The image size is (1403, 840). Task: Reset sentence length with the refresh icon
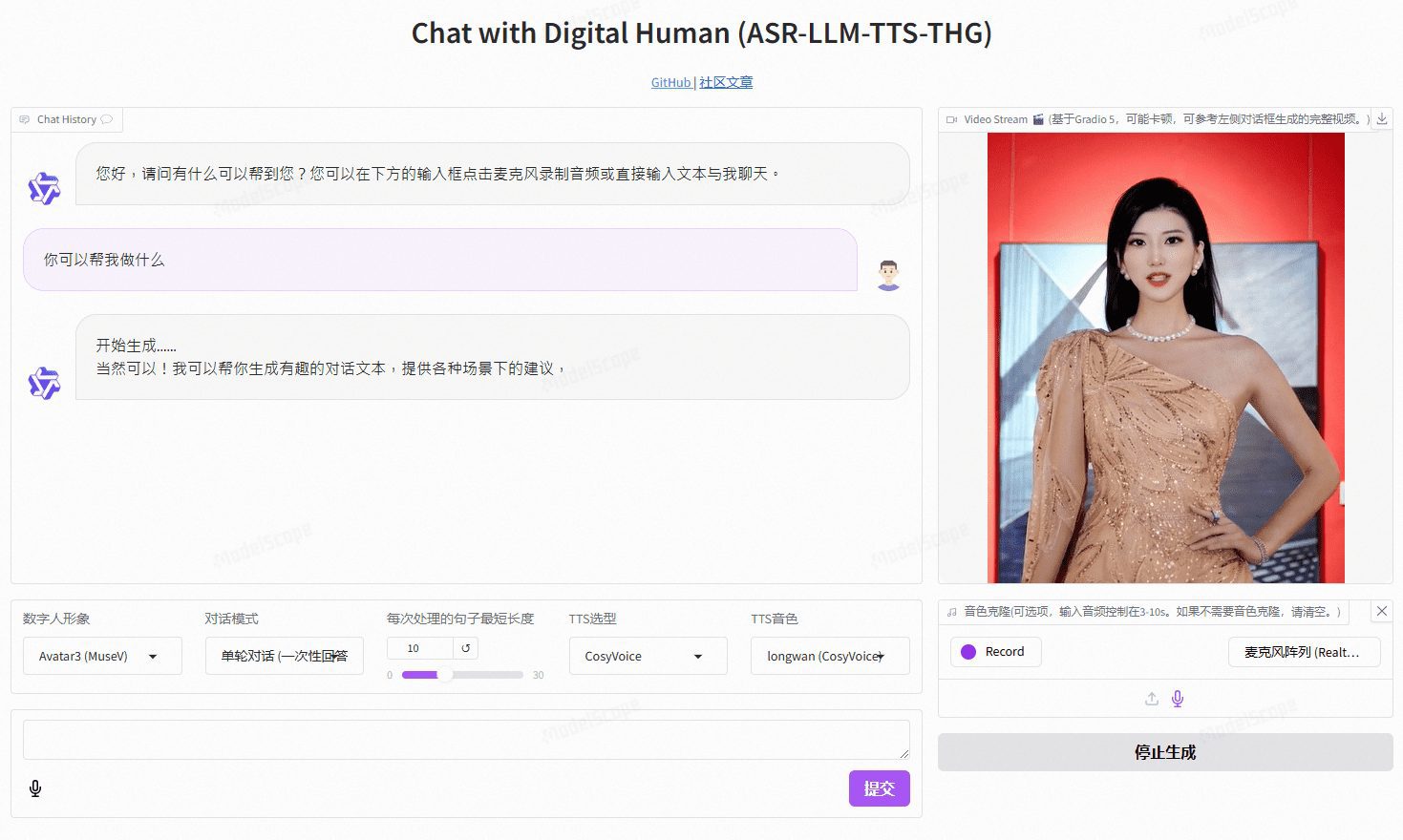point(466,648)
